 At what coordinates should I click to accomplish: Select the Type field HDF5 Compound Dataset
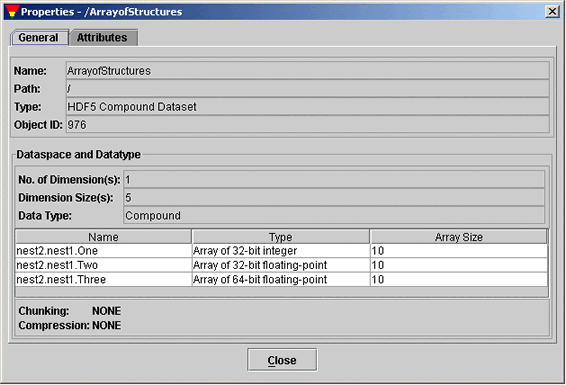click(308, 107)
